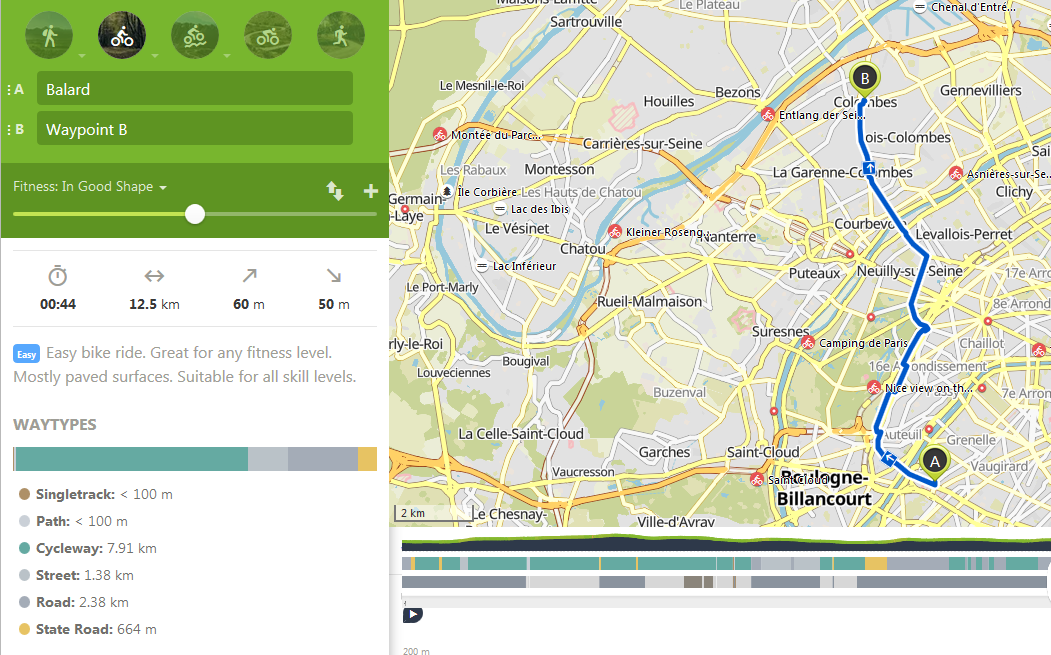The height and width of the screenshot is (655, 1051).
Task: Select the bike touring sport icon
Action: click(122, 37)
